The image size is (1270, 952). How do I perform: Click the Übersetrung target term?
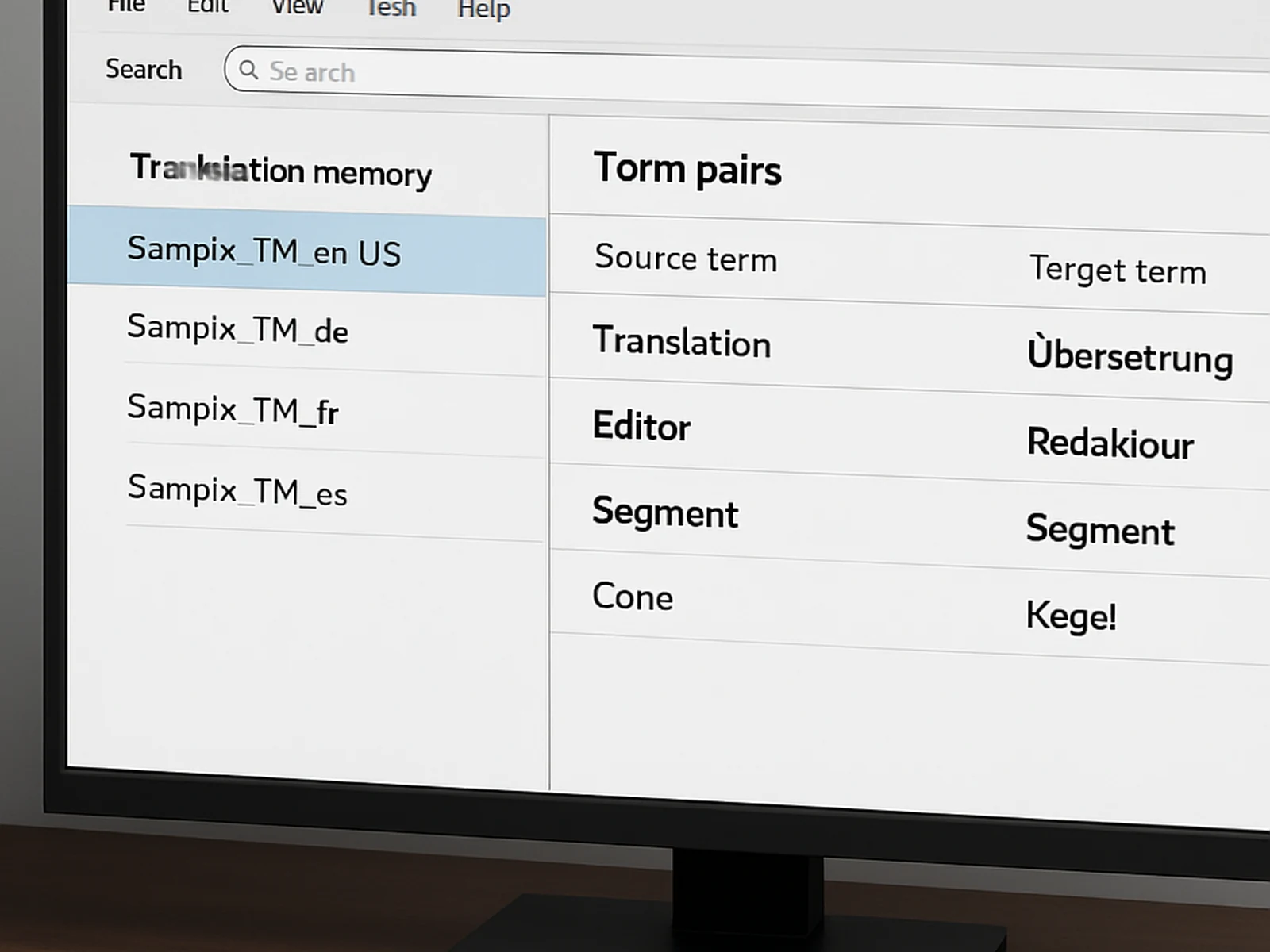point(1131,356)
